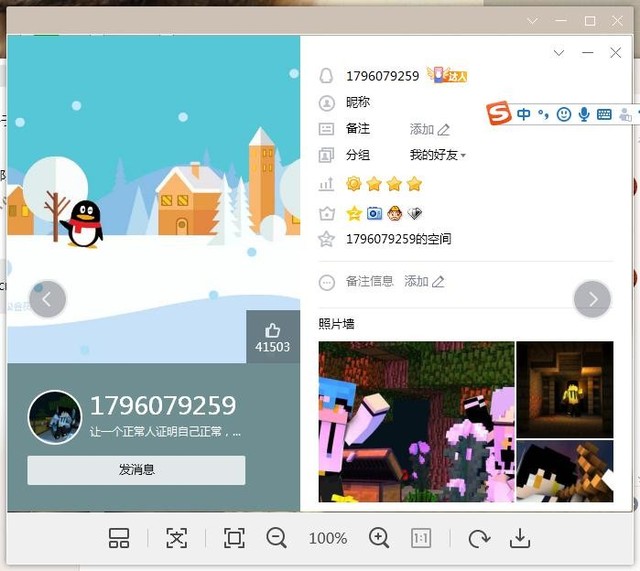Click 添加 next to 备注 to add remark
This screenshot has width=640, height=571.
tap(430, 129)
